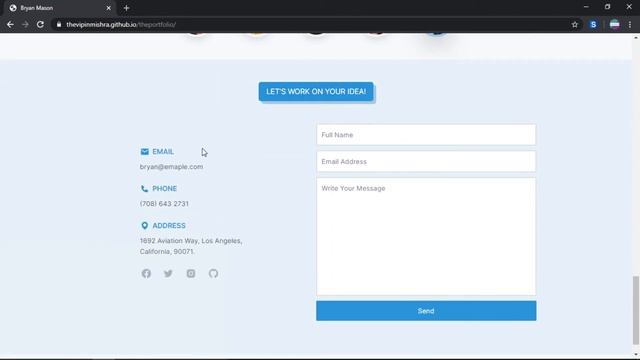Click the Let's Work On Your Idea button
The width and height of the screenshot is (640, 360).
(316, 91)
